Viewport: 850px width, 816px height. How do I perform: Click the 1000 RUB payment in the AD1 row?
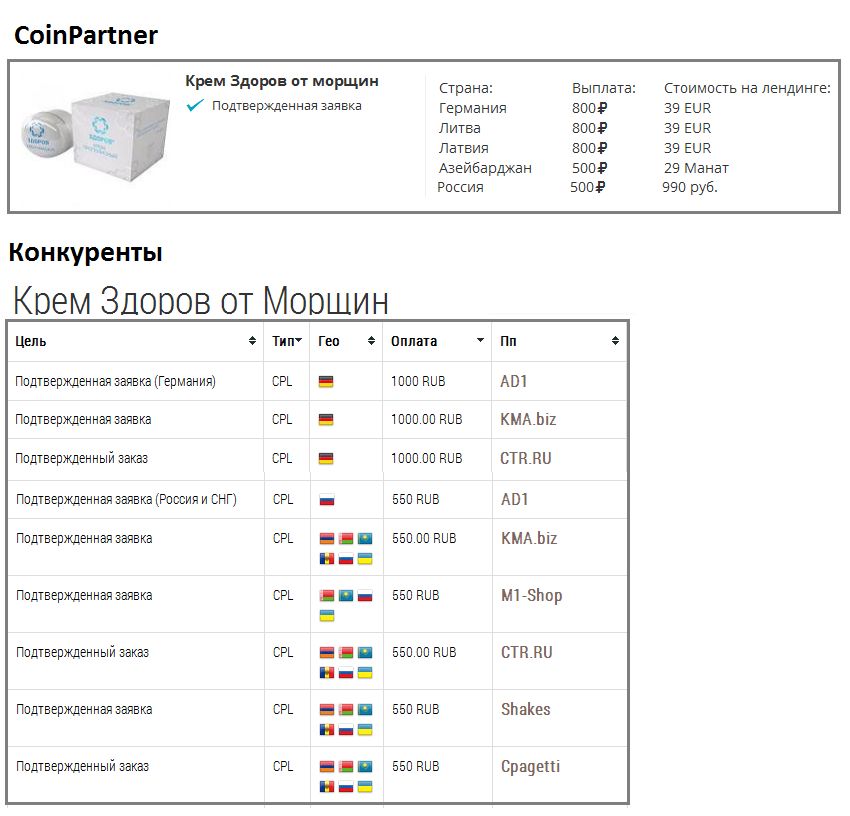point(418,381)
